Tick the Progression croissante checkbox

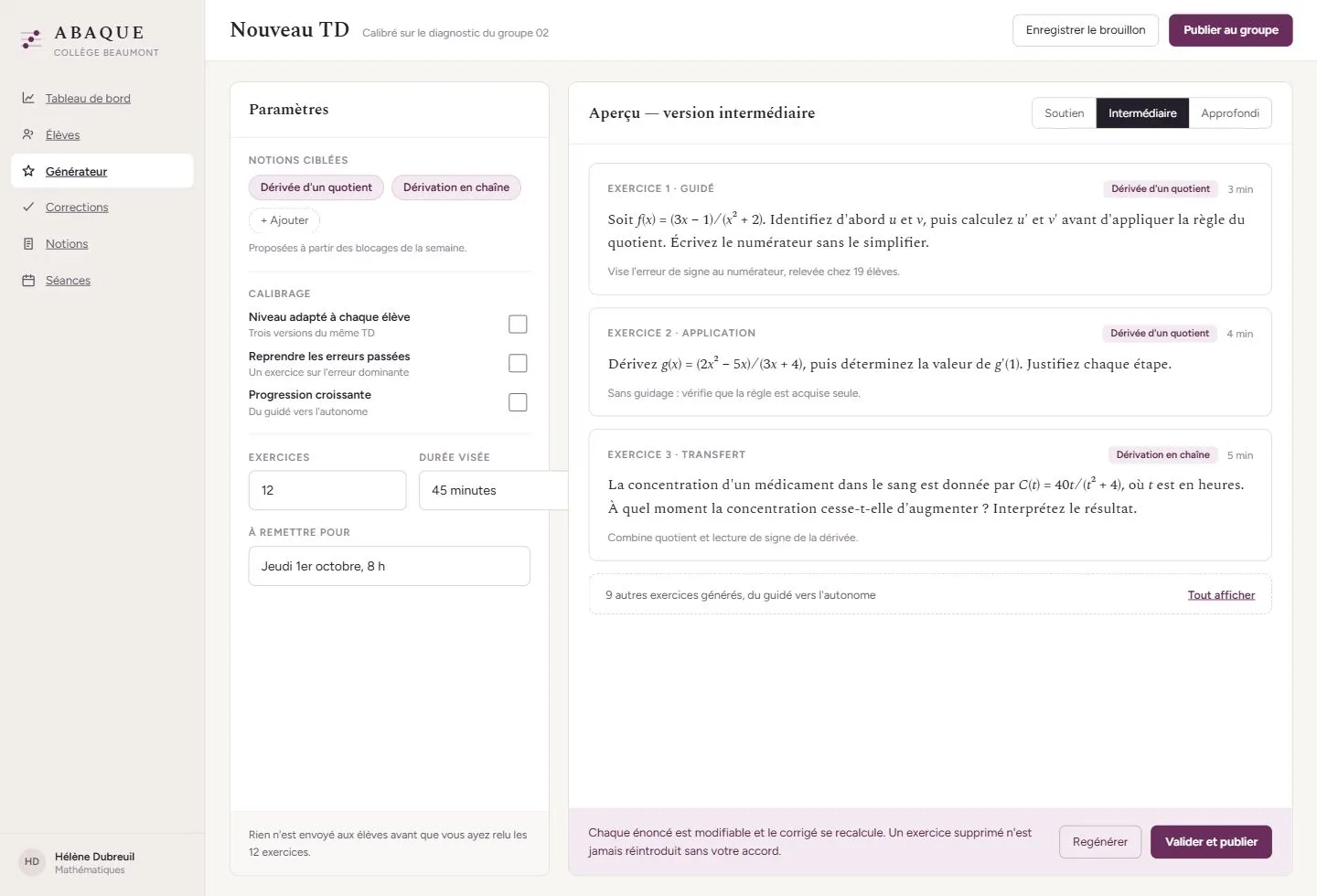518,402
